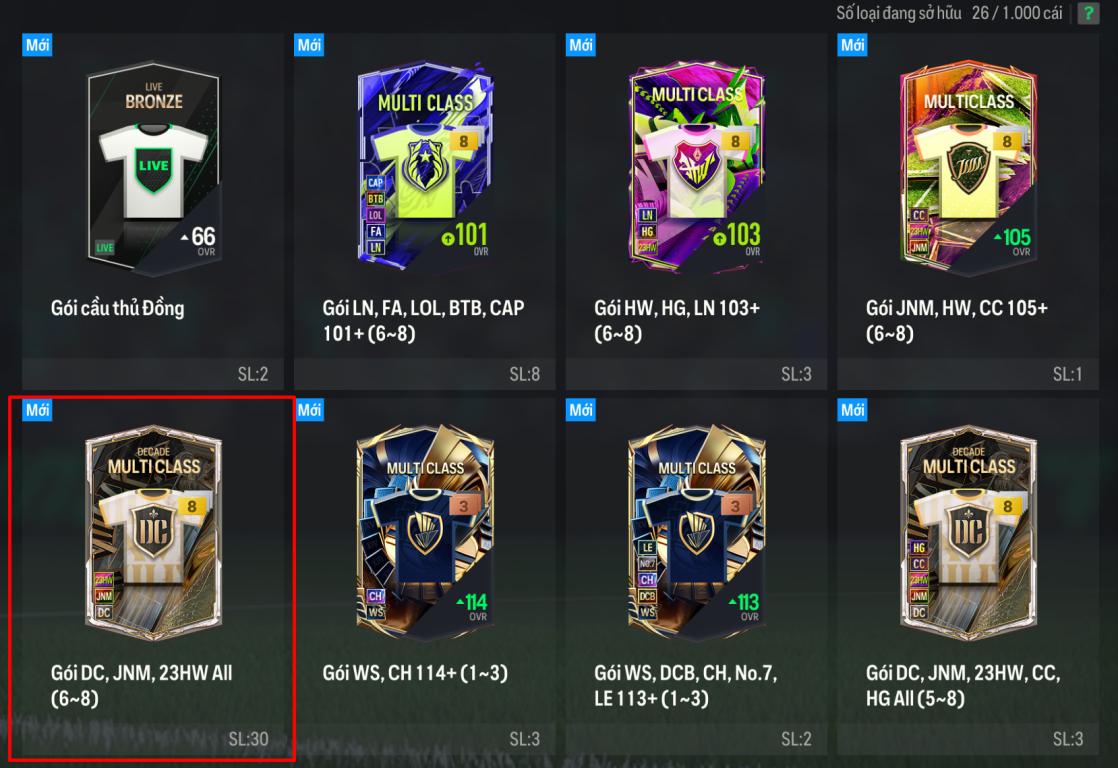Click 'Gói WS, DCB, CH, No.7, LE 113+' title
The image size is (1118, 768).
(686, 685)
